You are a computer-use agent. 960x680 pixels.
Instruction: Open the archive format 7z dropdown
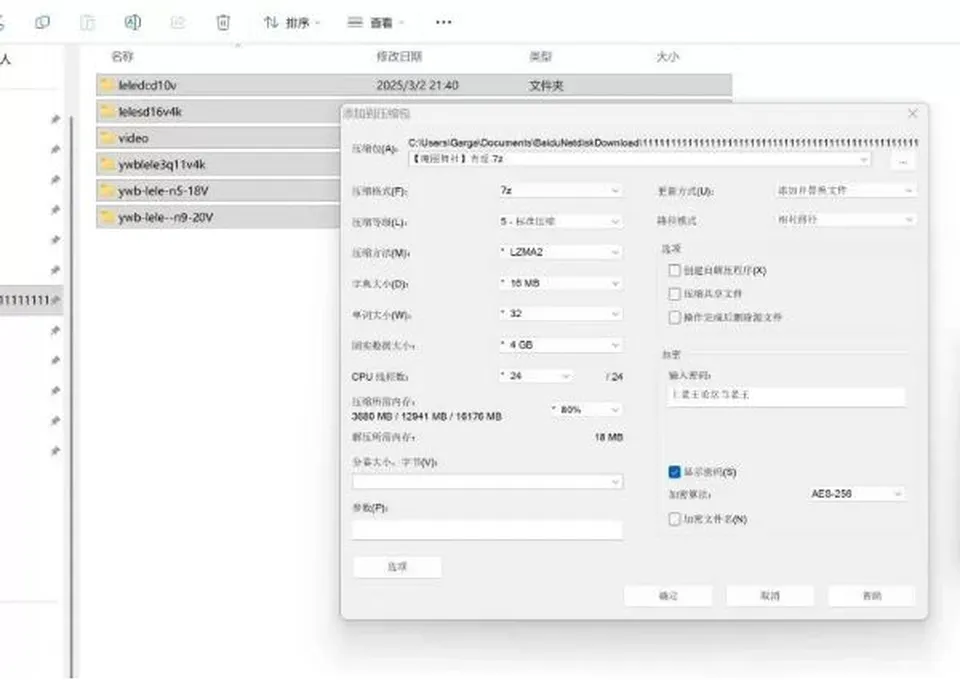560,190
